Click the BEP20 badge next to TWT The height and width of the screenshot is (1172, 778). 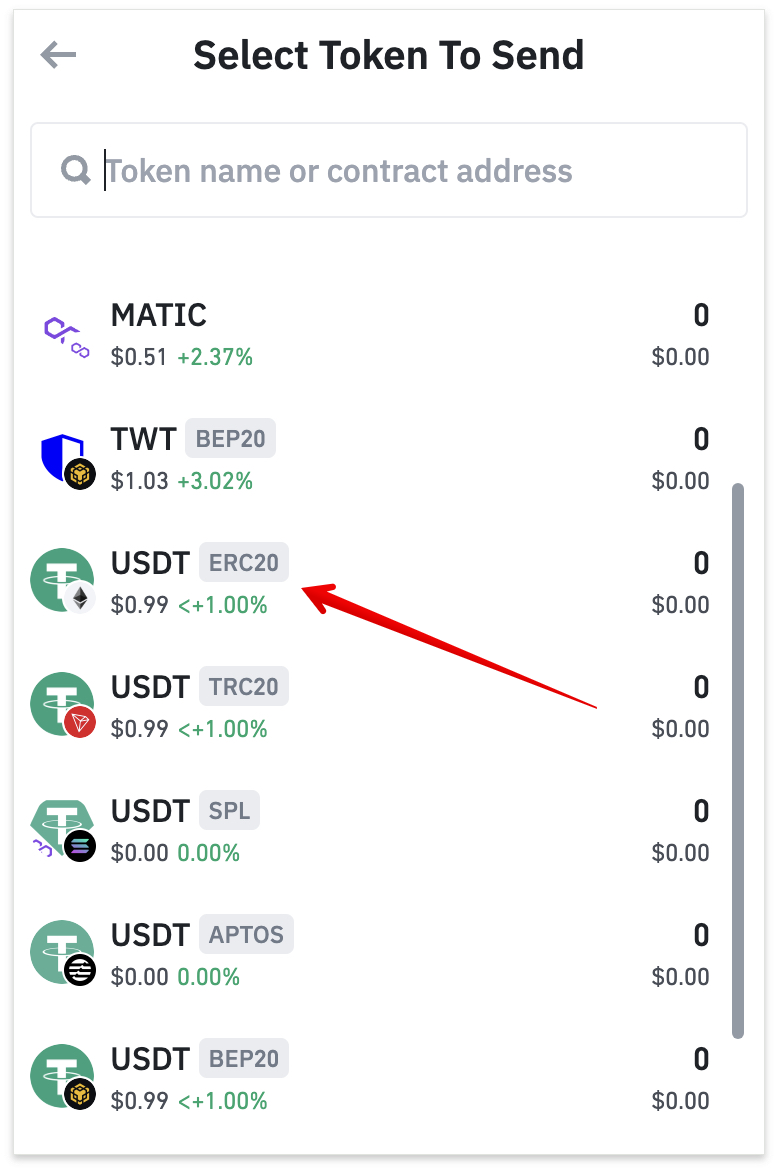[230, 439]
